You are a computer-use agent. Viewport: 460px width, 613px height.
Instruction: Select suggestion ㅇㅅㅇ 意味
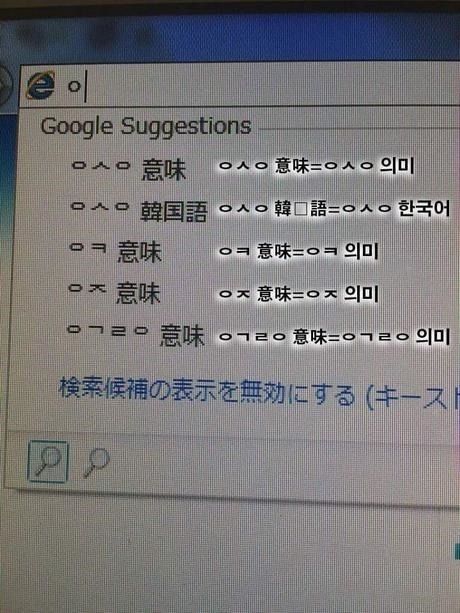coord(129,169)
